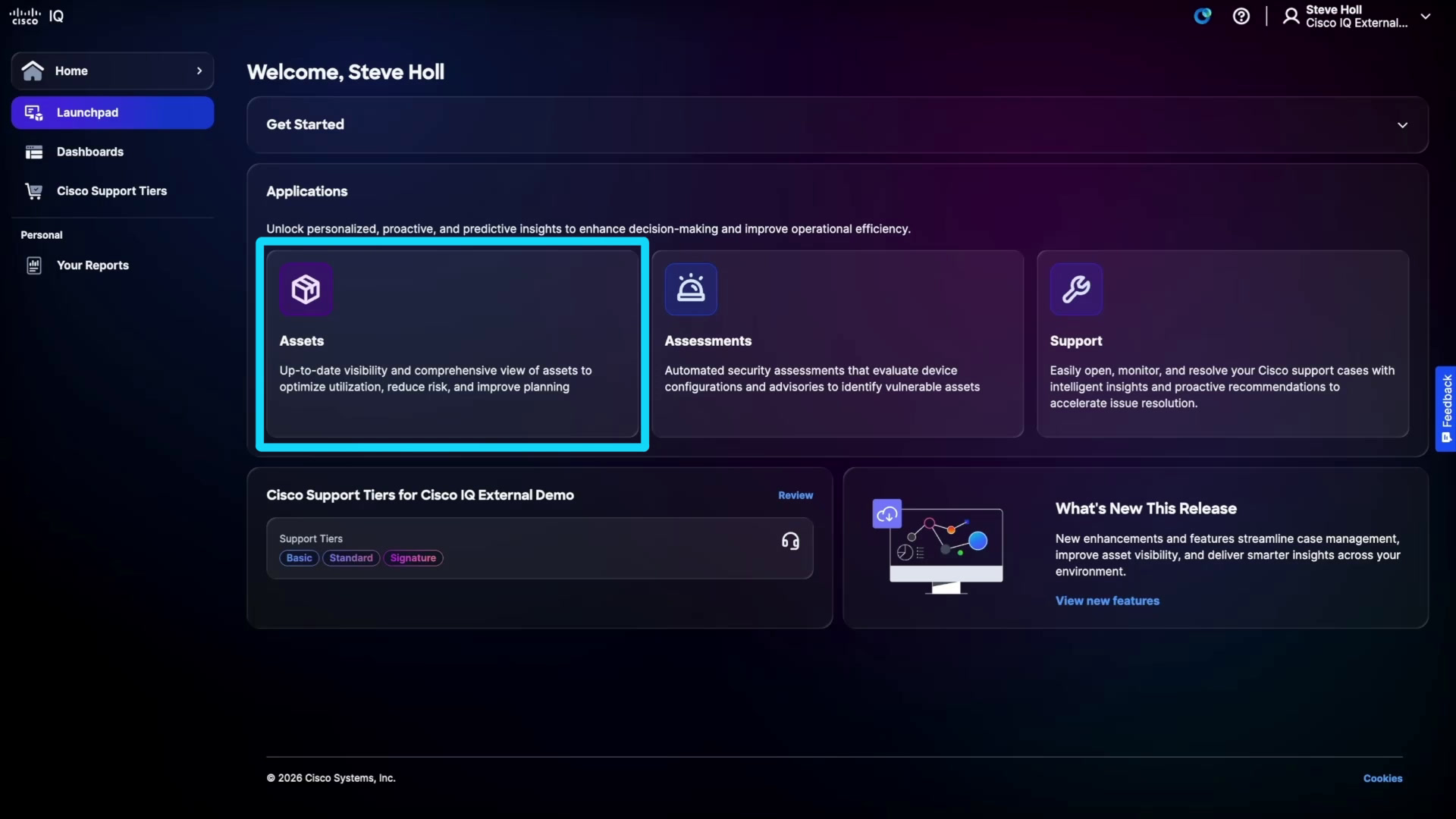This screenshot has width=1456, height=819.
Task: Click the Your Reports document icon
Action: pyautogui.click(x=34, y=265)
